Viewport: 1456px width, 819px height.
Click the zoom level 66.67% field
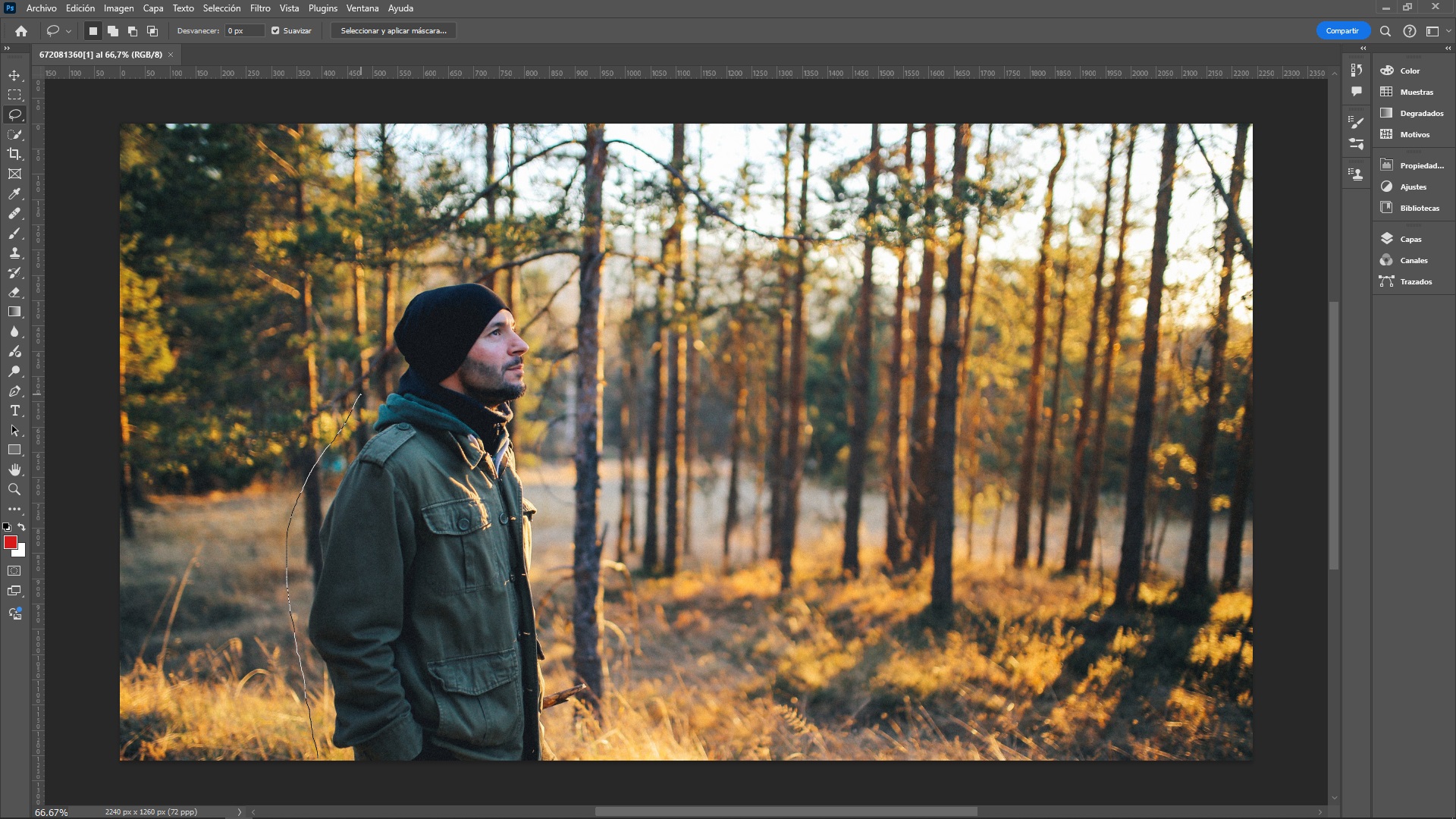(52, 812)
